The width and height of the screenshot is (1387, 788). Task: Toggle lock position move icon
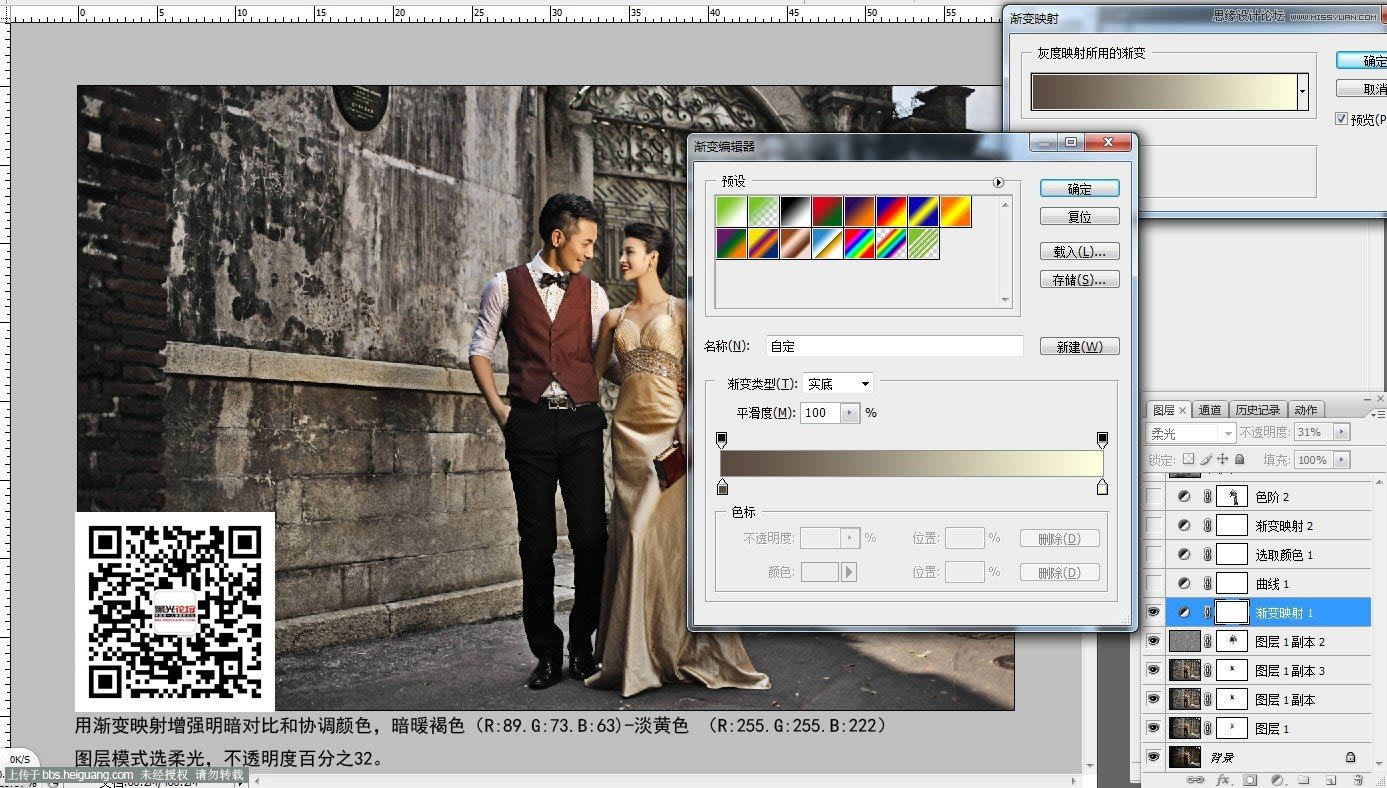(x=1223, y=460)
